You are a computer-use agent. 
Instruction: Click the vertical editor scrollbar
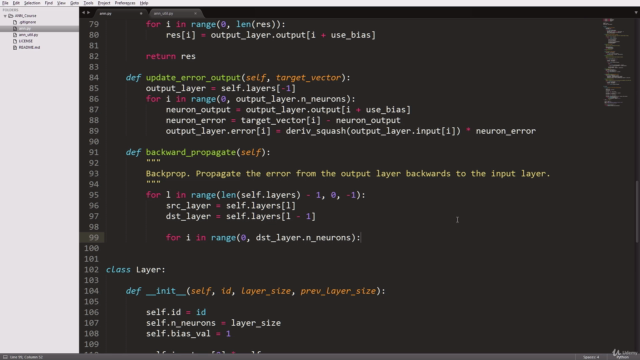[x=638, y=211]
